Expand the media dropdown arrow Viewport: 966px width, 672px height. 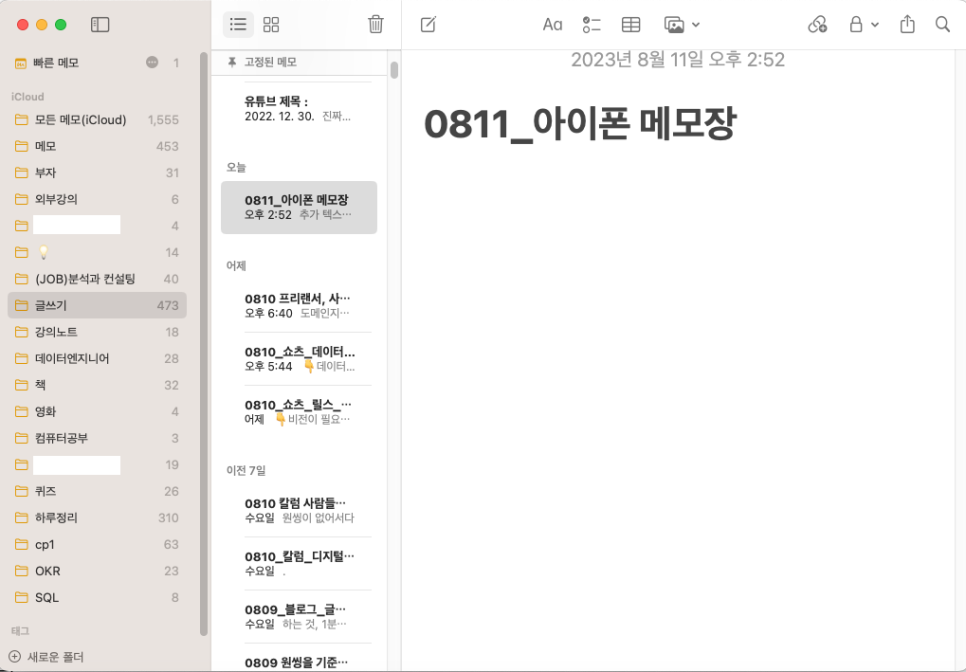tap(696, 25)
